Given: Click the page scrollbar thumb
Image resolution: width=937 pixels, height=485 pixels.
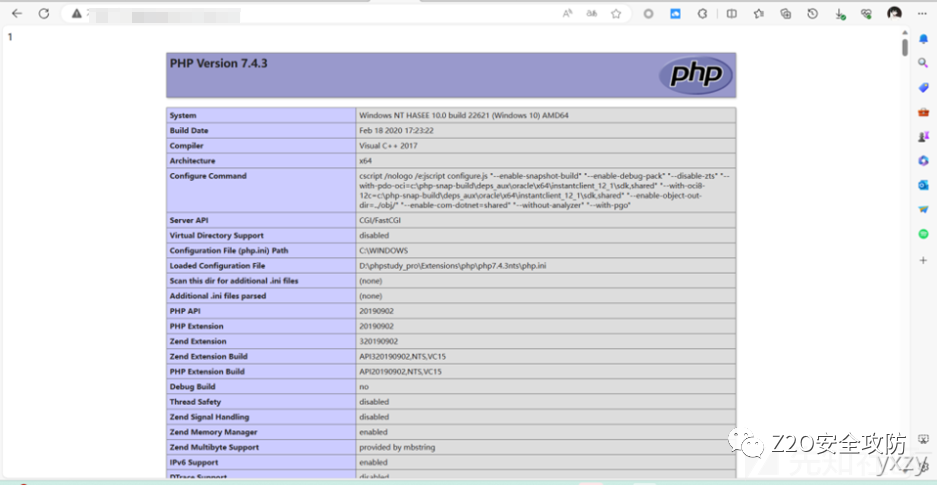Looking at the screenshot, I should 905,47.
